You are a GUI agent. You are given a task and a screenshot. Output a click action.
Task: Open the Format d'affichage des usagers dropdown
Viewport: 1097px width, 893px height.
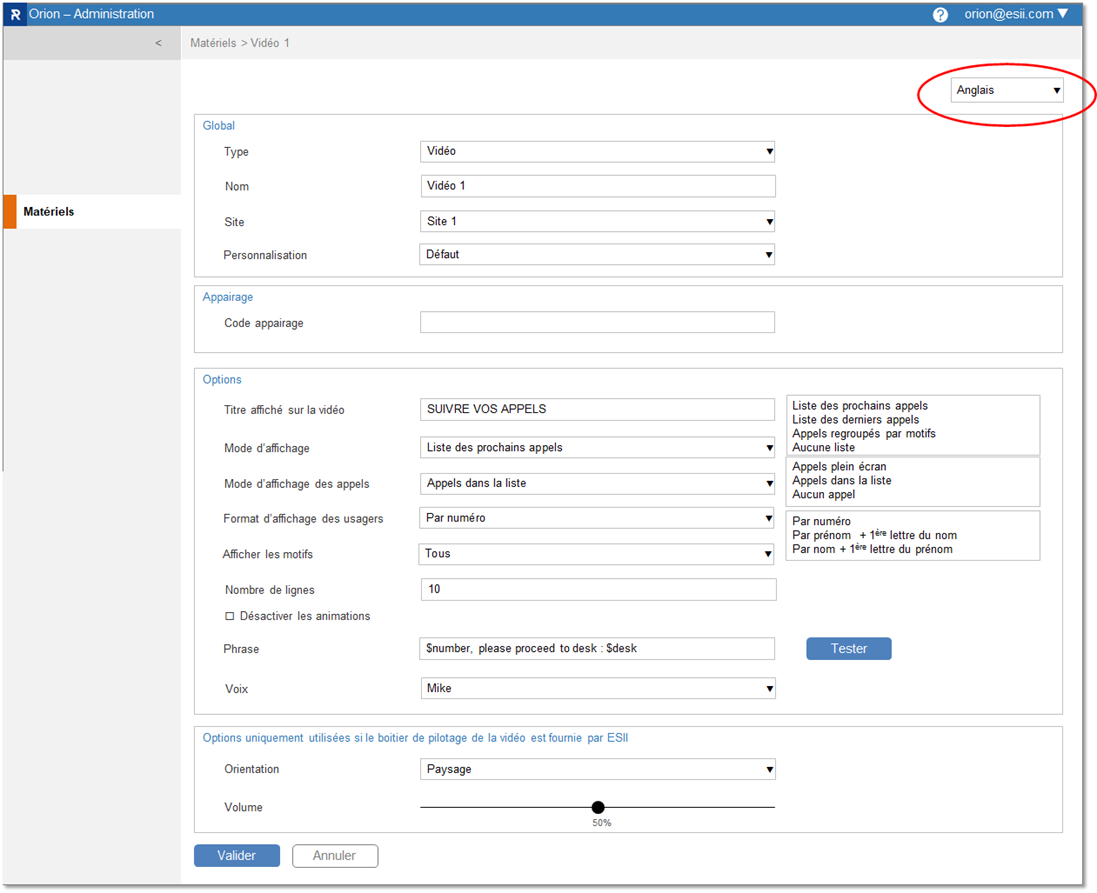coord(597,519)
